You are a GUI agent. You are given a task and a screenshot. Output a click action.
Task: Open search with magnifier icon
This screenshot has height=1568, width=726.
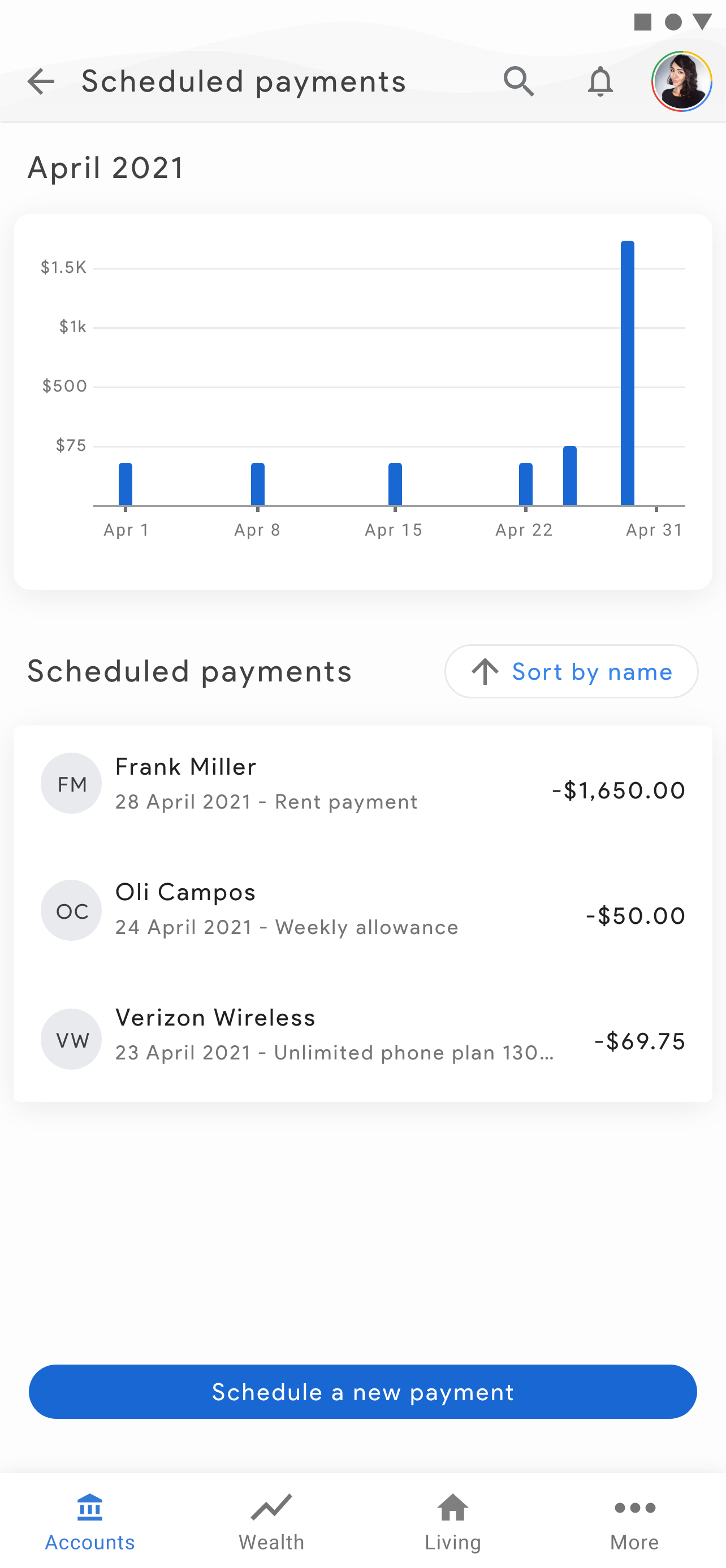(519, 81)
